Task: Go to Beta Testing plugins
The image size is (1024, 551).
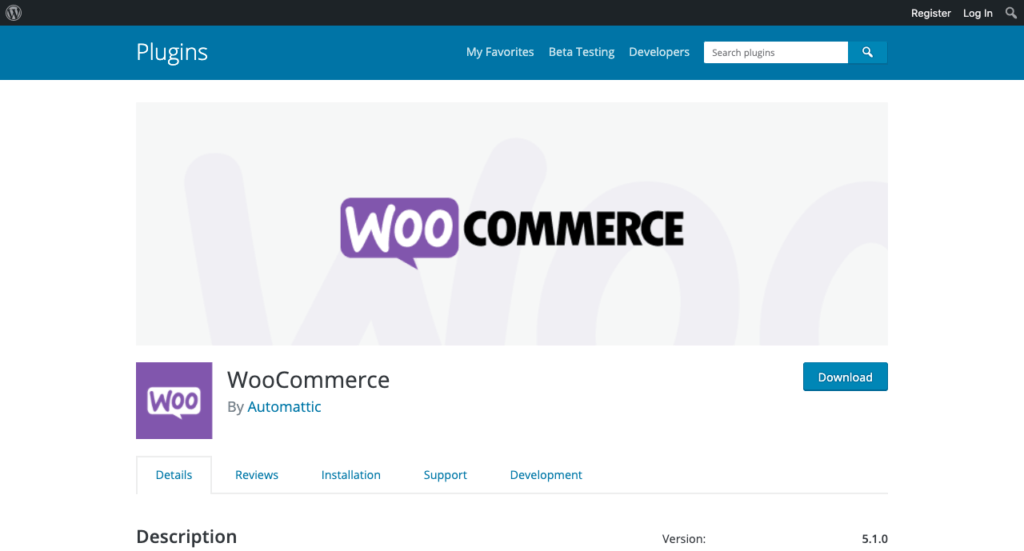Action: (581, 52)
